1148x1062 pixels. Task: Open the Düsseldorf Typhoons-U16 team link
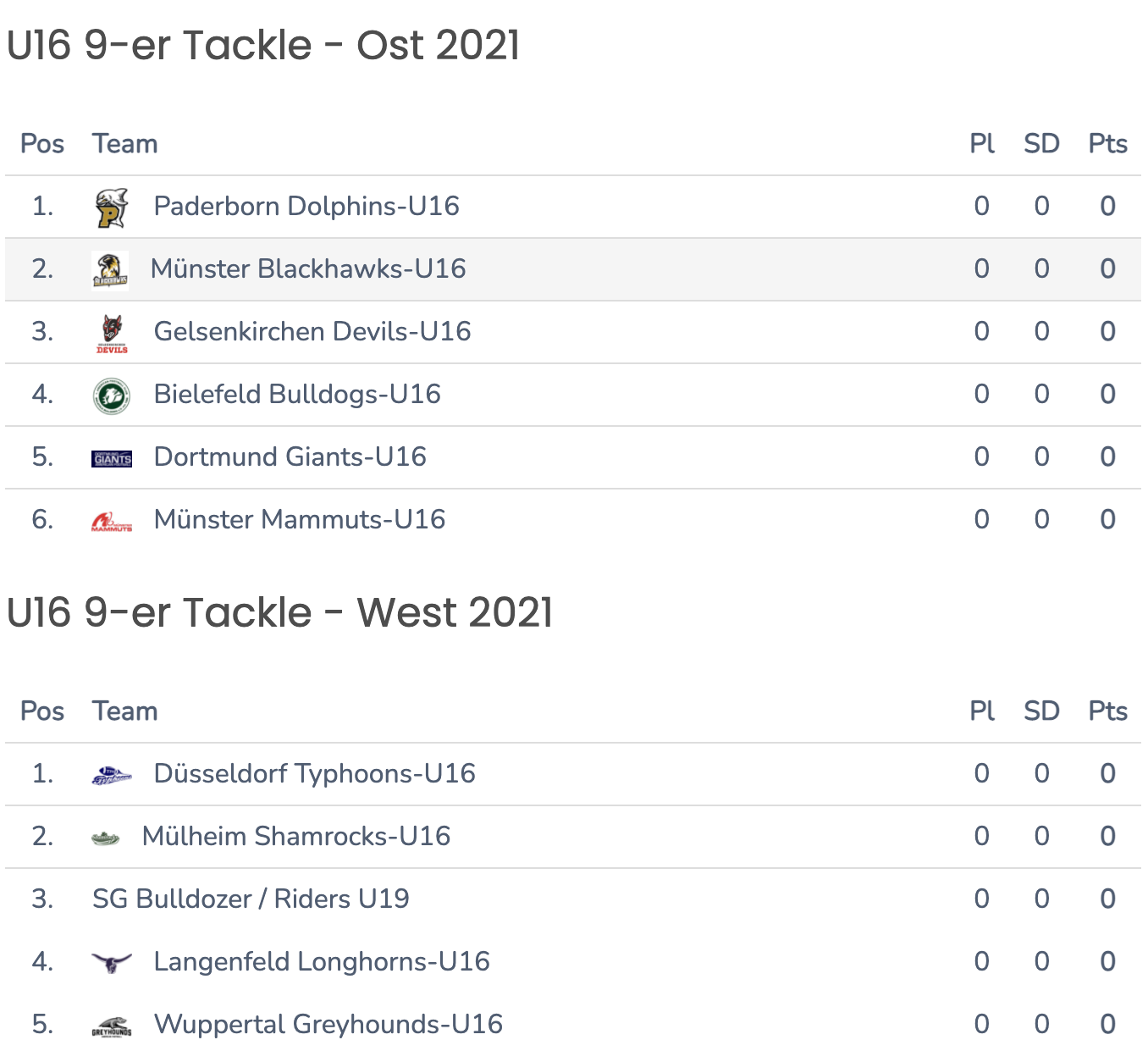(315, 773)
